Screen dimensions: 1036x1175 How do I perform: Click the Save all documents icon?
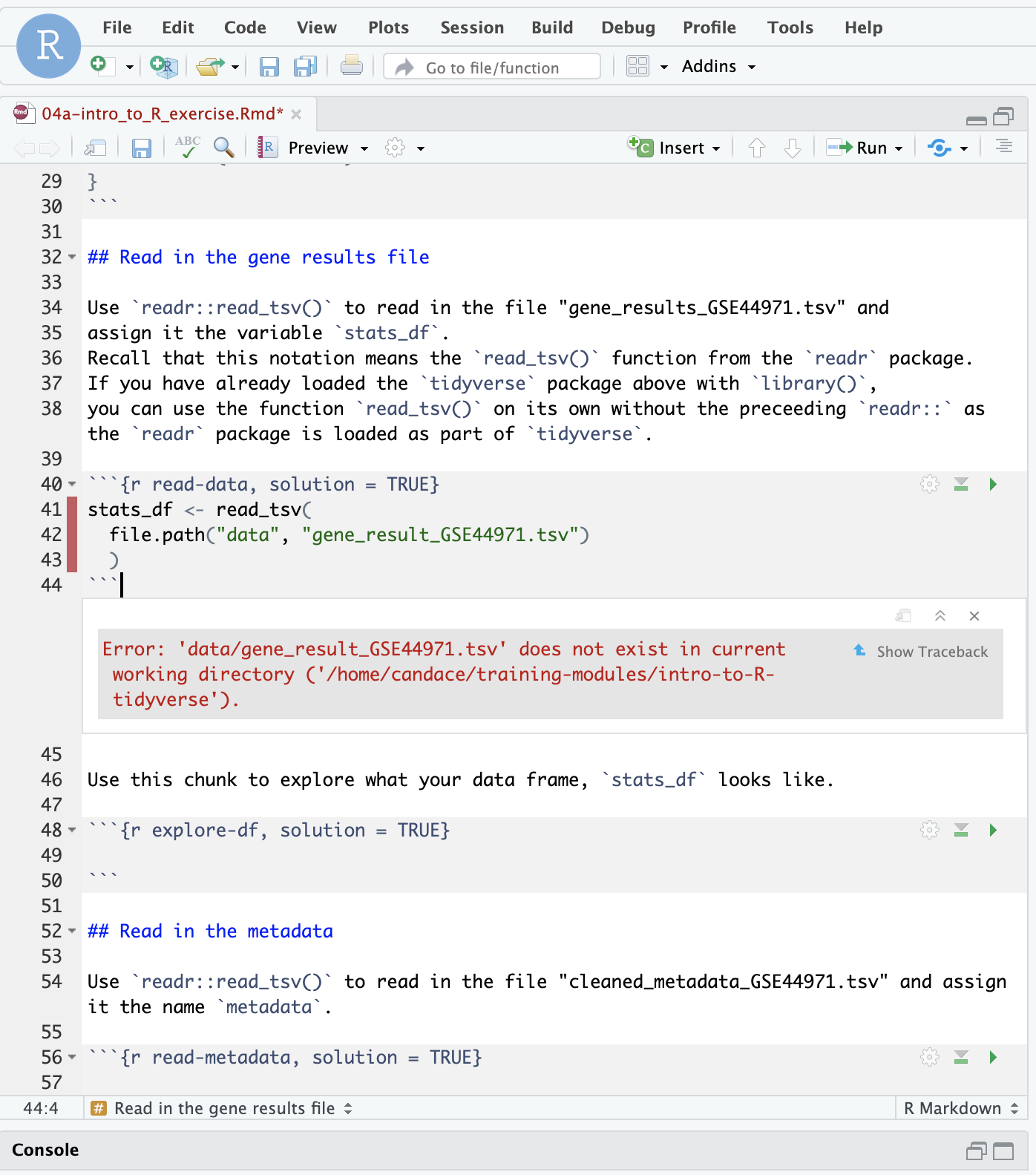point(305,67)
